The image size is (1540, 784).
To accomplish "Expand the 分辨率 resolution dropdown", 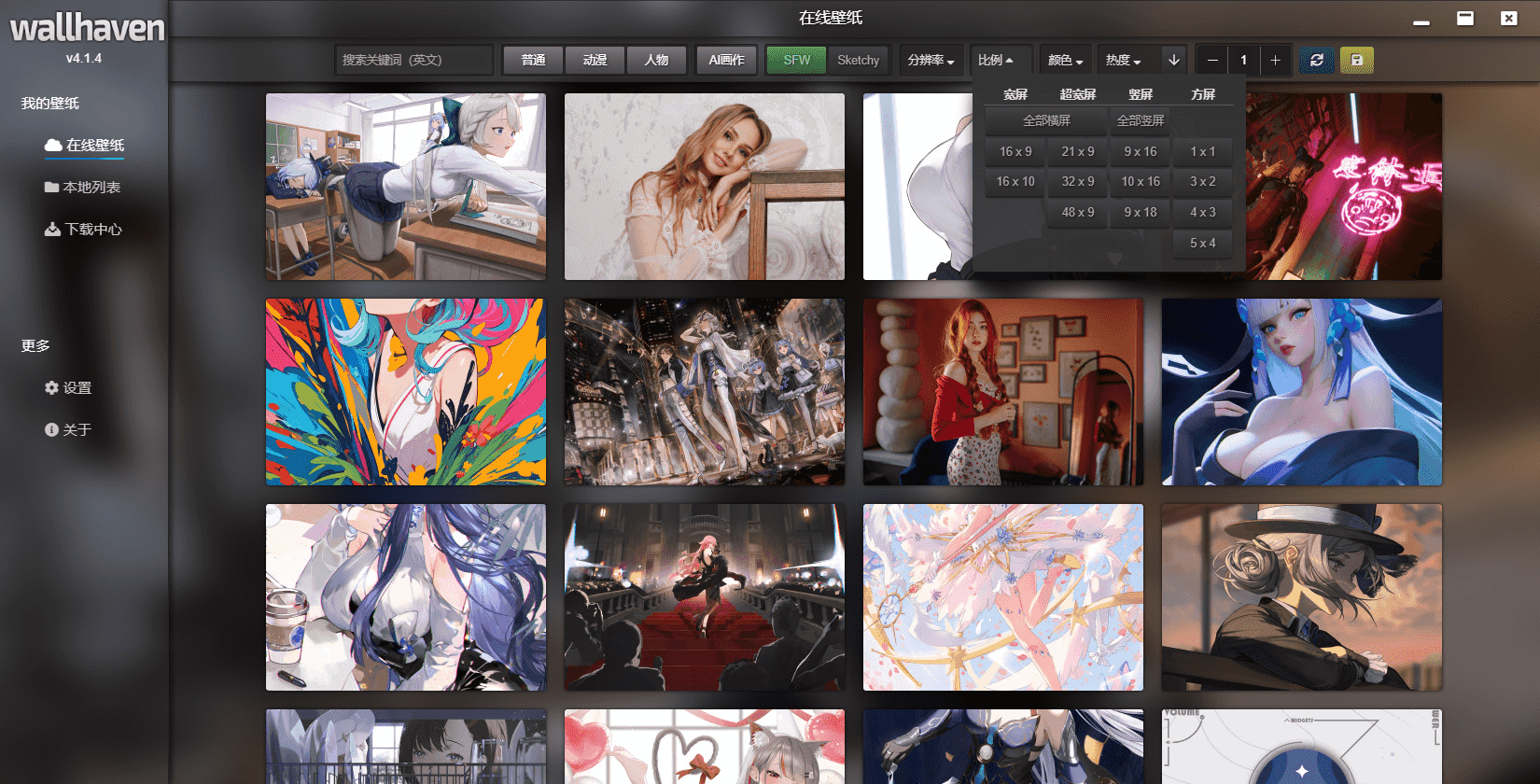I will [931, 60].
